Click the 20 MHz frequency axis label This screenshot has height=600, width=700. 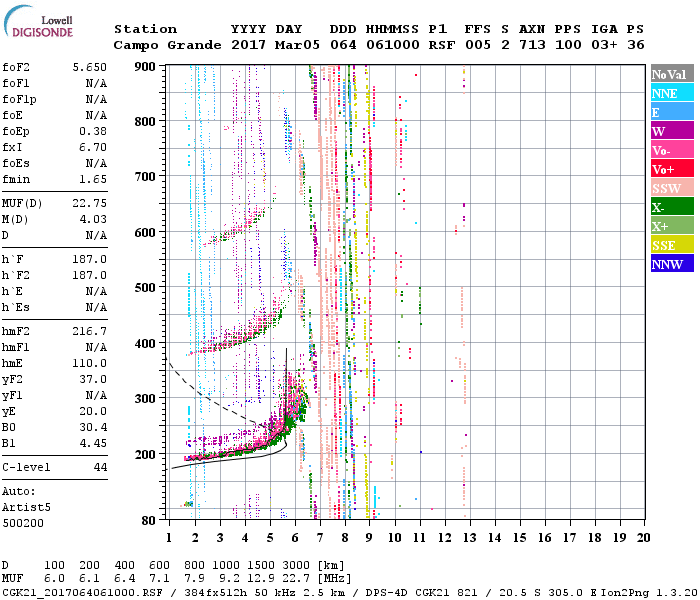tap(641, 537)
